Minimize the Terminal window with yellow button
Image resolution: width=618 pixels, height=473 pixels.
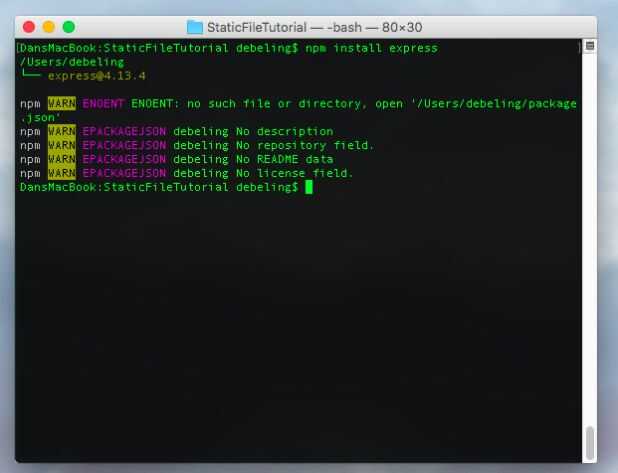coord(48,27)
